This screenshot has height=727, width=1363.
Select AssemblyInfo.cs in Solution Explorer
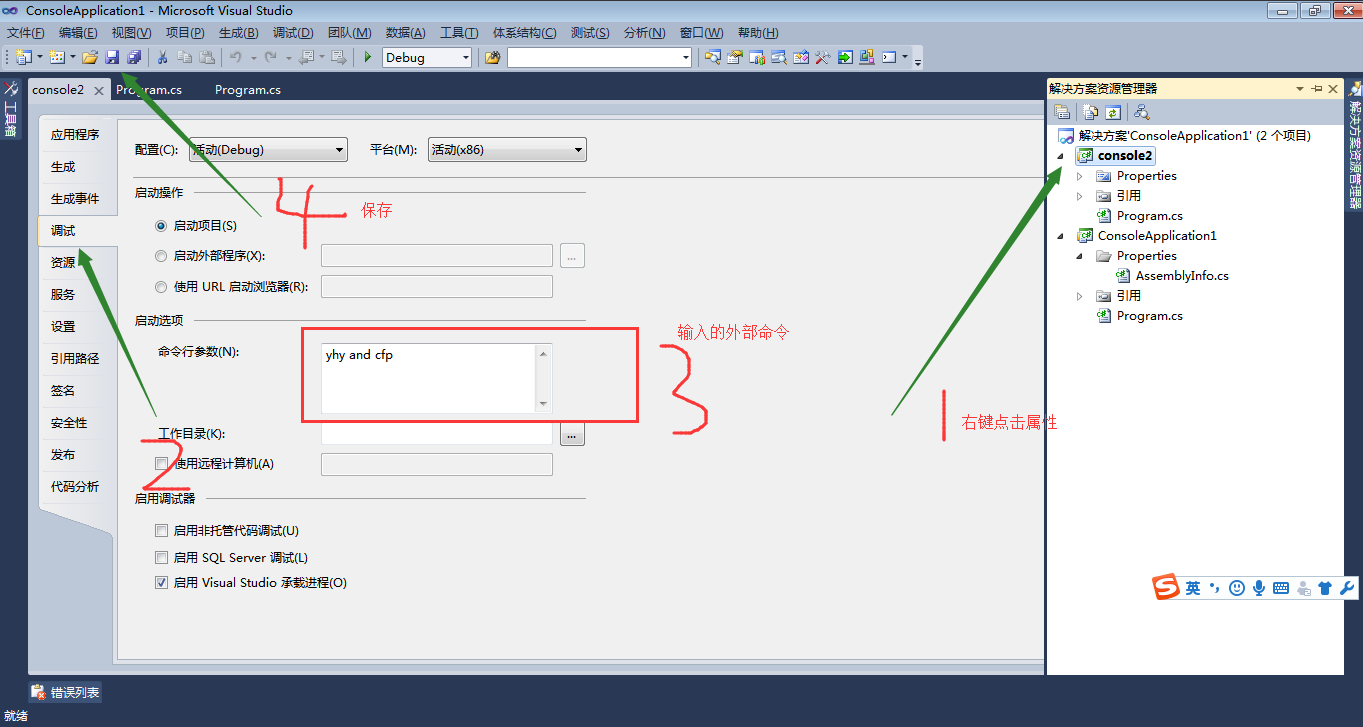[x=1182, y=276]
